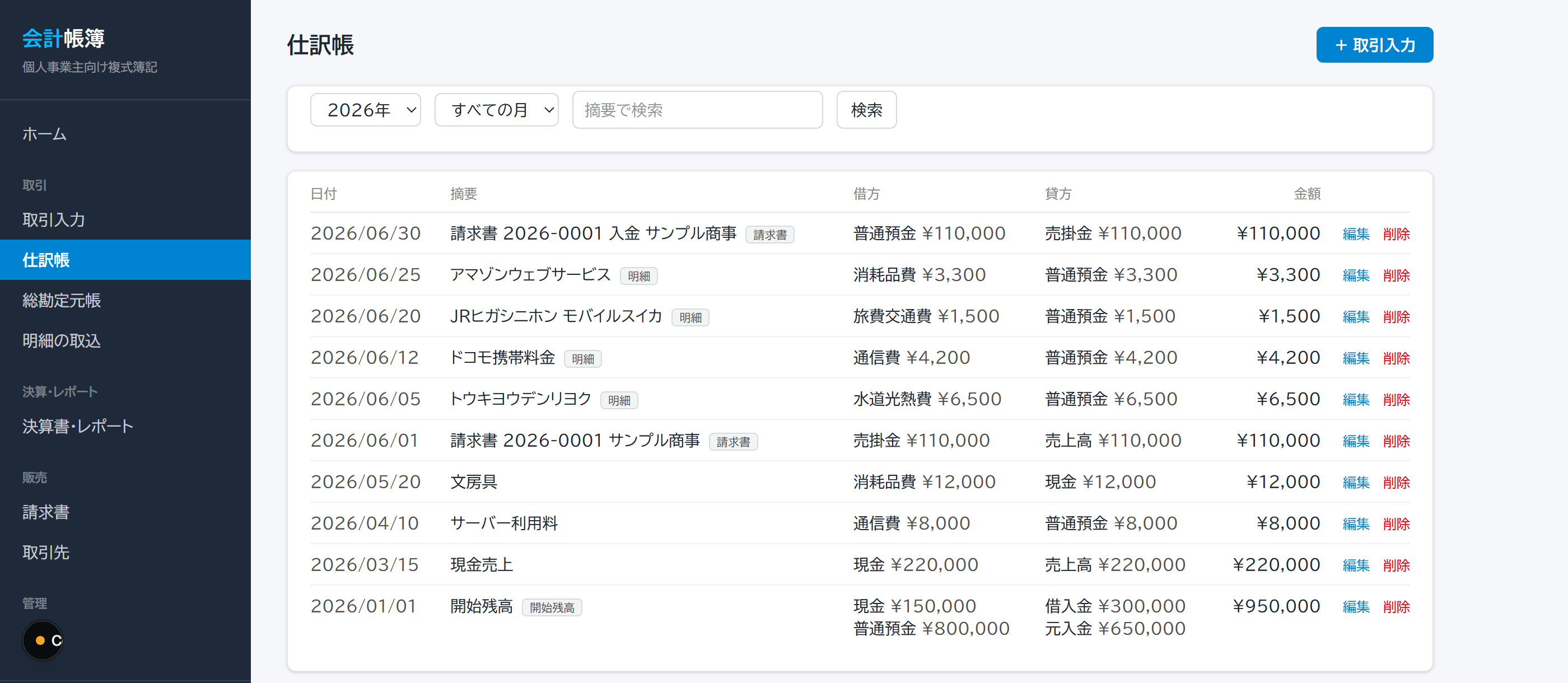Open the round dark badge at sidebar bottom
The height and width of the screenshot is (683, 1568).
43,640
